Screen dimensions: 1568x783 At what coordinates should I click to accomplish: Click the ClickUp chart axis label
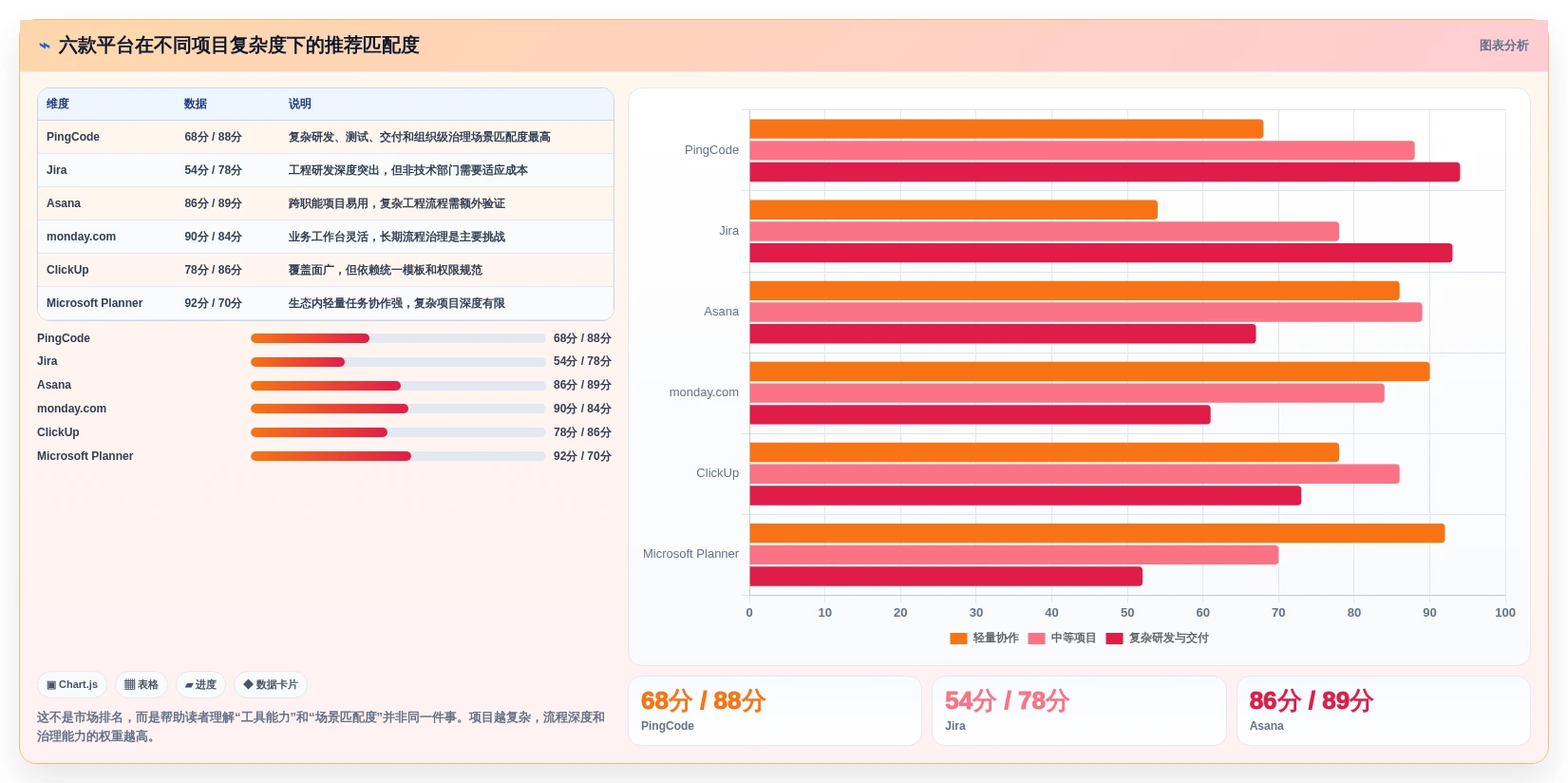(x=717, y=473)
